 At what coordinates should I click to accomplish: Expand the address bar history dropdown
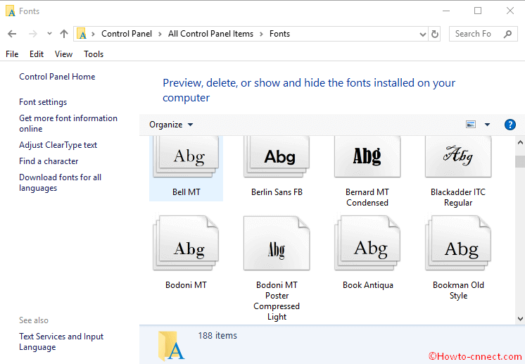[423, 34]
